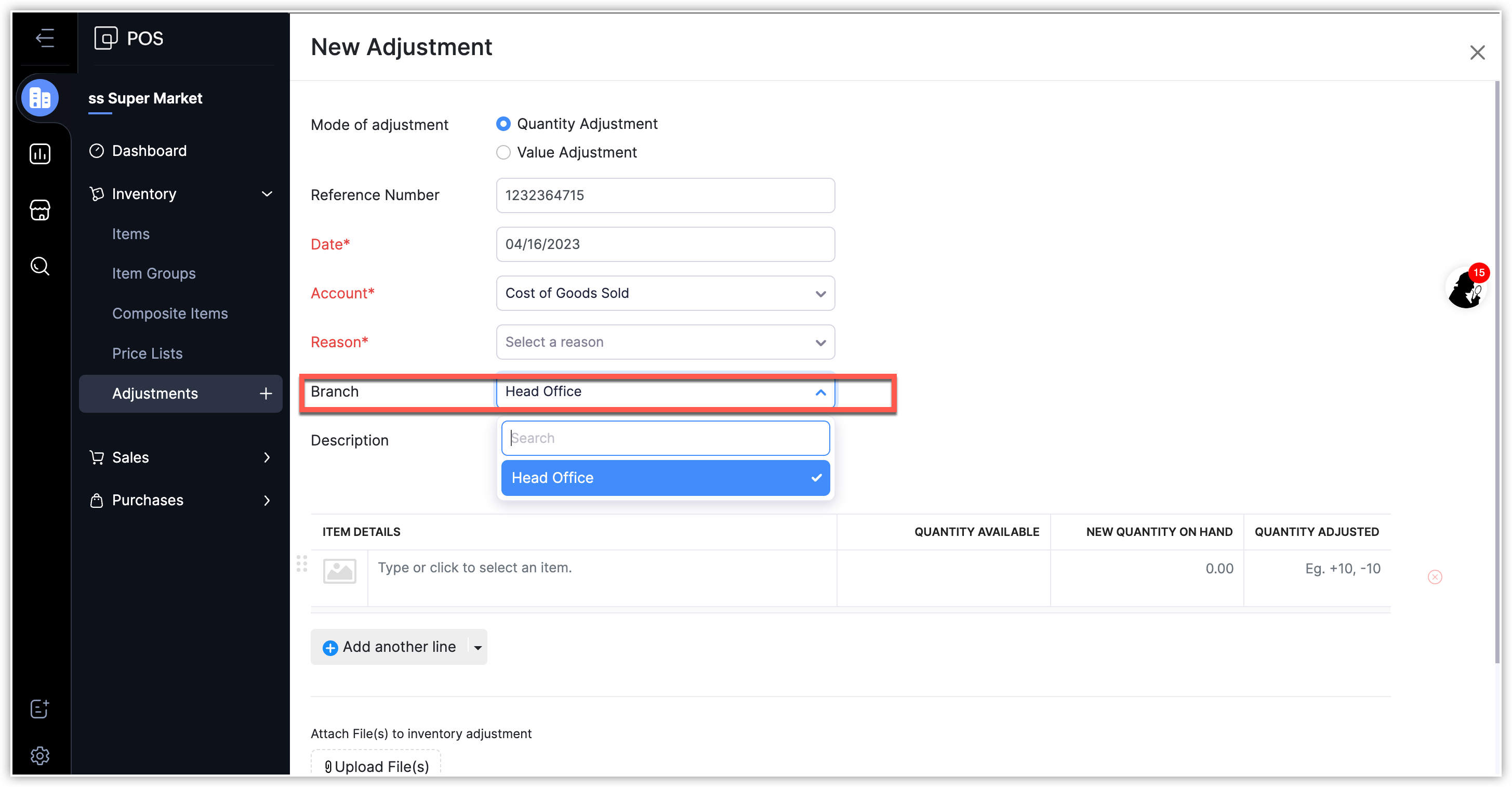1512x787 pixels.
Task: Click the item image placeholder thumbnail
Action: [x=339, y=570]
